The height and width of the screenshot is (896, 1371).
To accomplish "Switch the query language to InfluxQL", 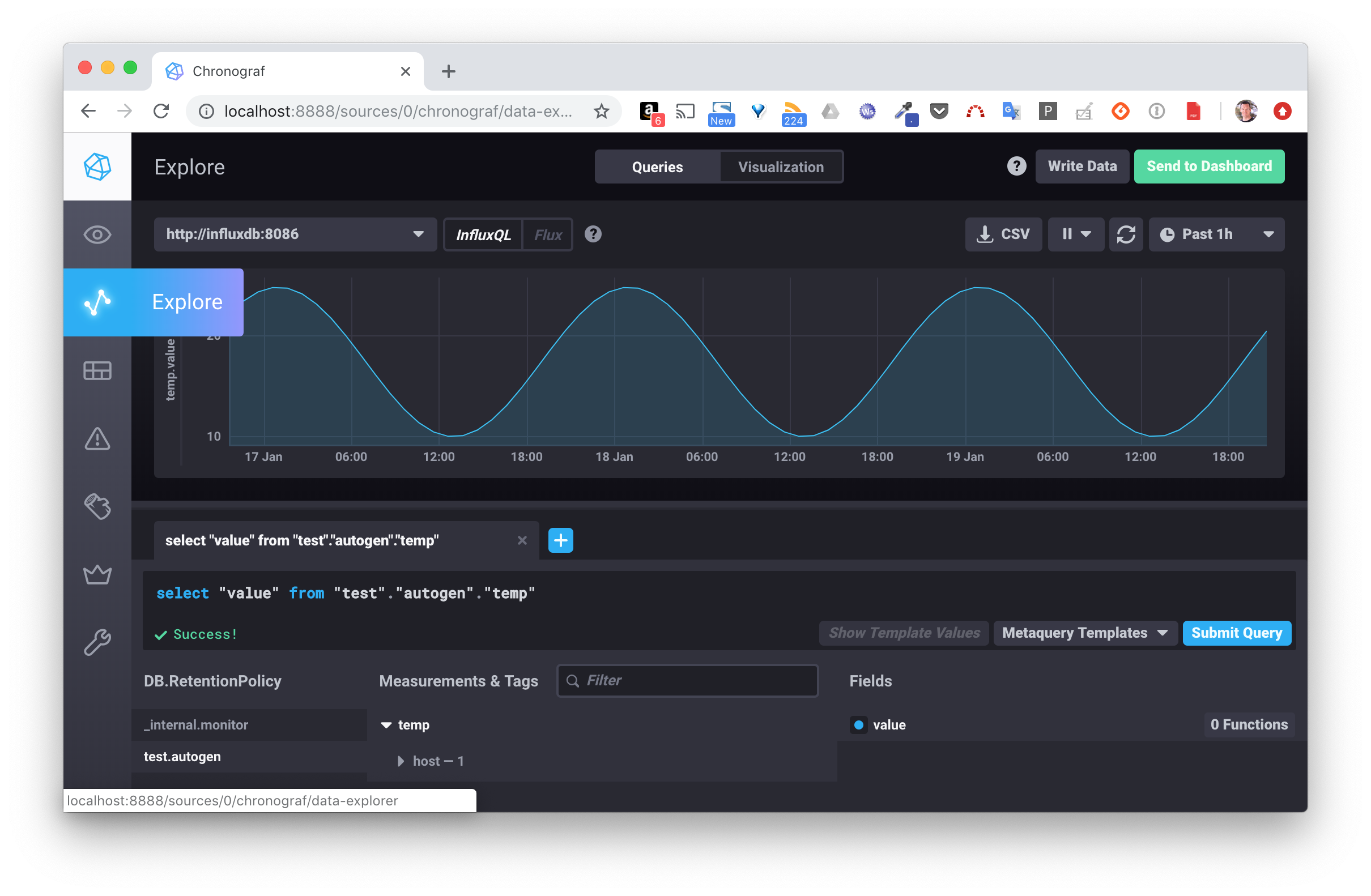I will pyautogui.click(x=483, y=235).
